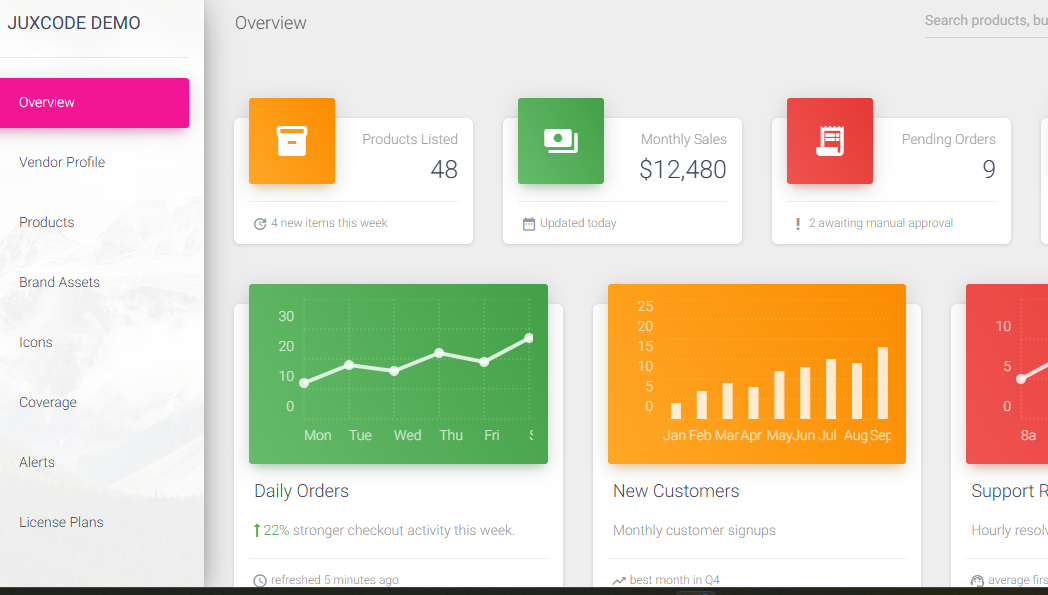Click the red Pending Orders receipt icon
Viewport: 1048px width, 595px height.
pyautogui.click(x=829, y=141)
